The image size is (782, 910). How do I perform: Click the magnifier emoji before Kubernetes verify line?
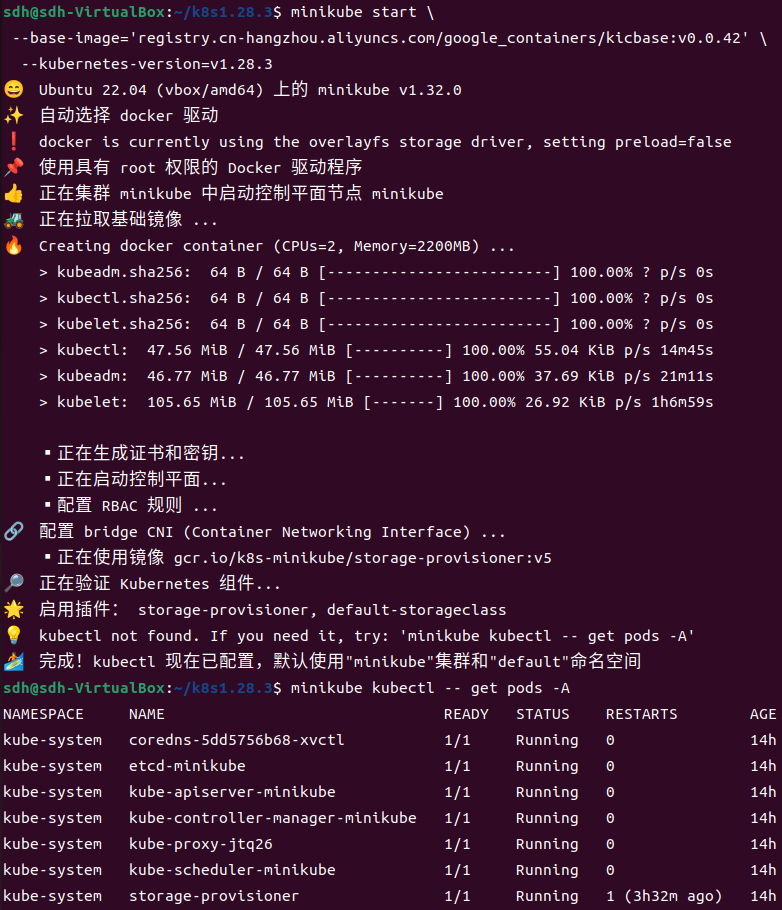(x=13, y=583)
